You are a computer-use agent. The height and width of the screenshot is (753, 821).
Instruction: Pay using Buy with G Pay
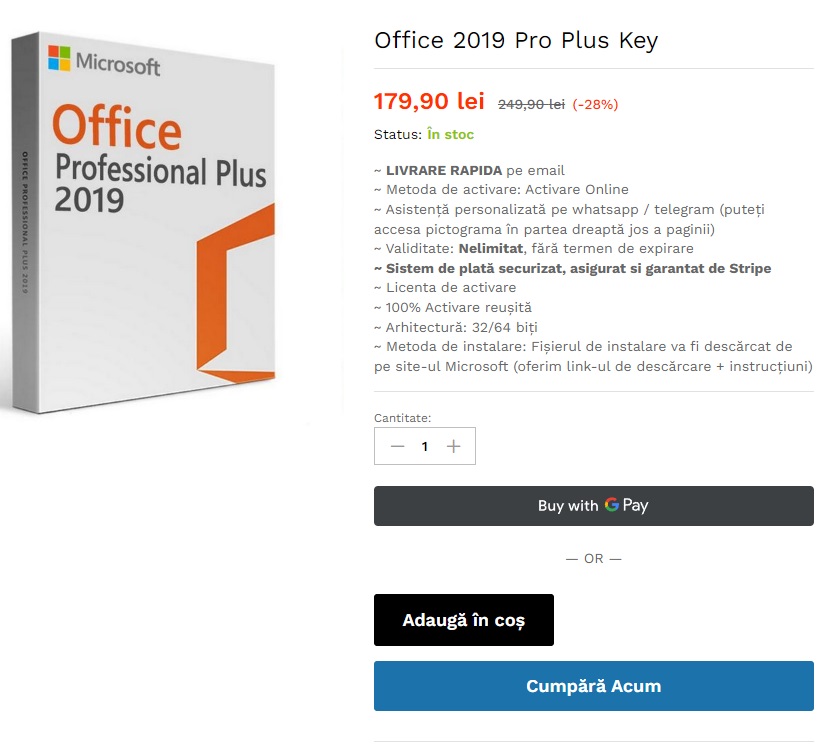click(593, 506)
